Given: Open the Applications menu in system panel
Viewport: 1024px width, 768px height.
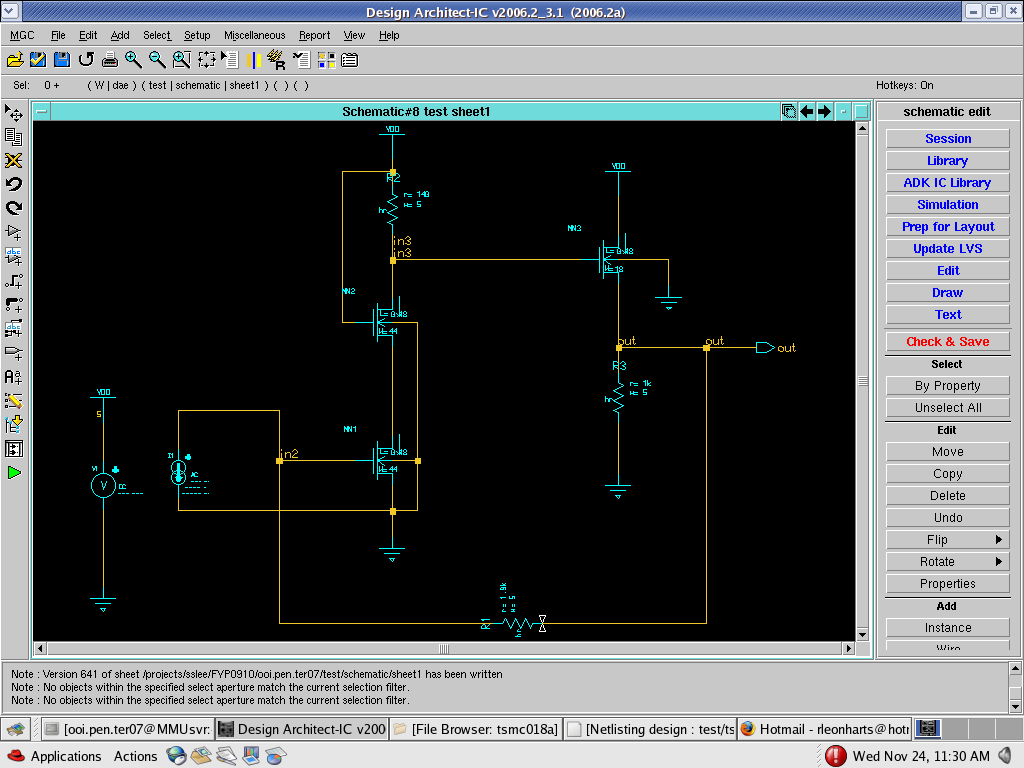Looking at the screenshot, I should tap(65, 756).
